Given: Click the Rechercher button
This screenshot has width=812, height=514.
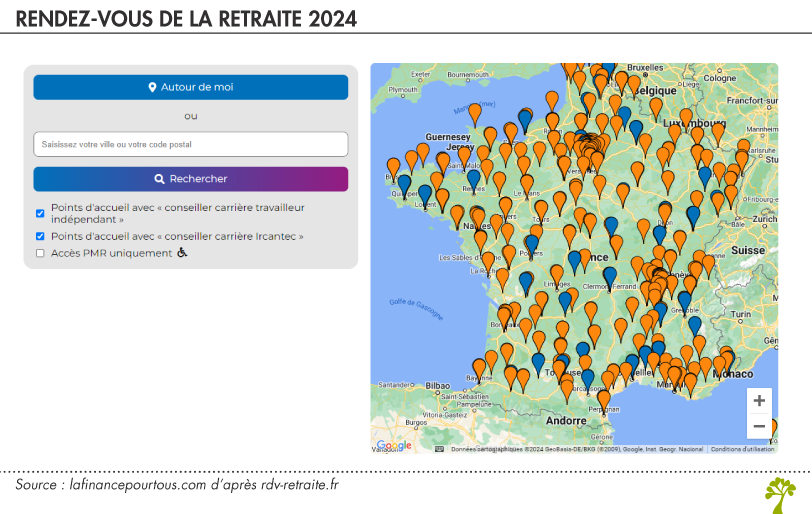Looking at the screenshot, I should 191,179.
